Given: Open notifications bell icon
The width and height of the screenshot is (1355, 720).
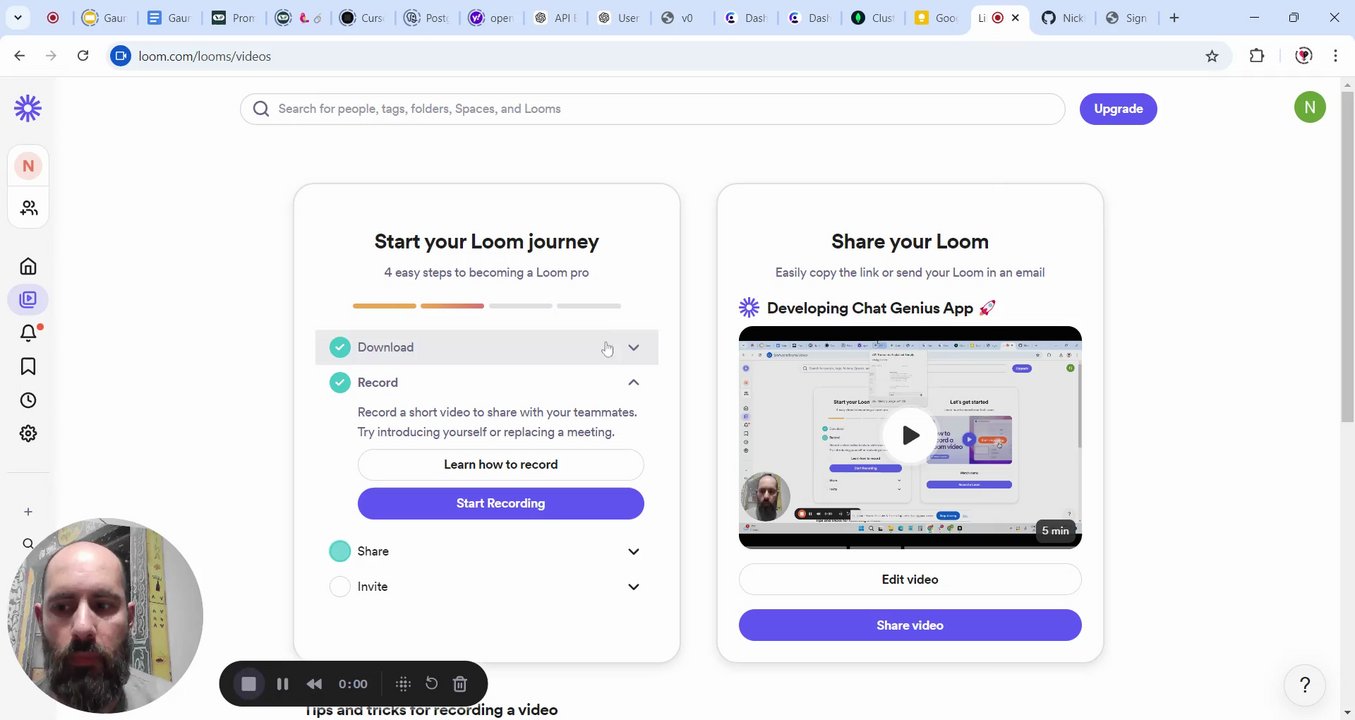Looking at the screenshot, I should (28, 333).
